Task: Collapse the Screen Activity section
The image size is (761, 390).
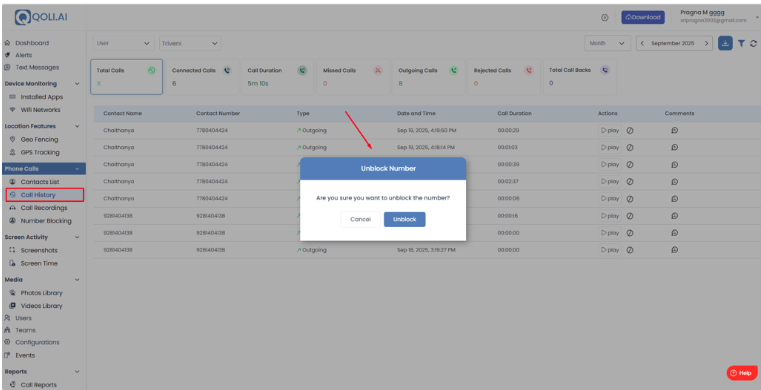Action: pos(77,237)
